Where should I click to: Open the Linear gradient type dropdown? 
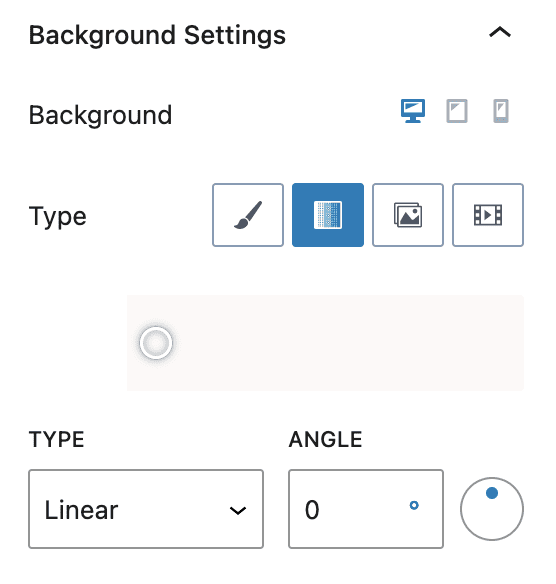(146, 509)
